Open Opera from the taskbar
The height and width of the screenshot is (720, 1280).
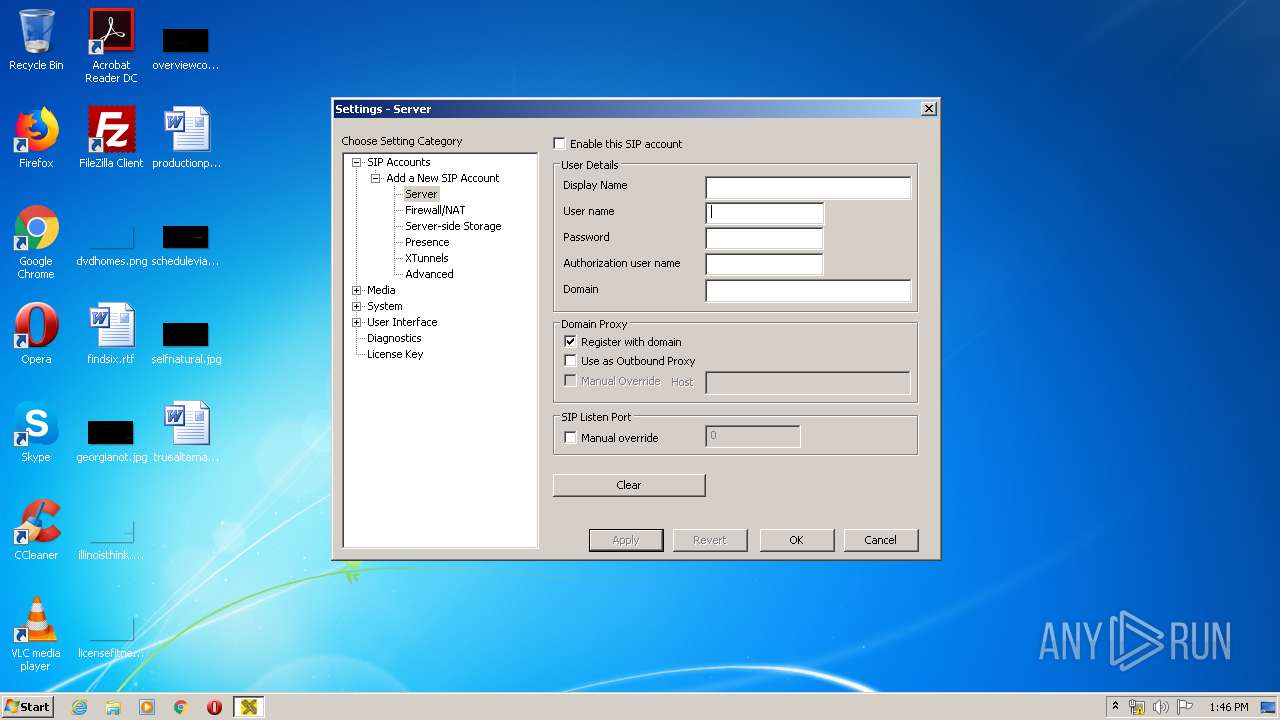tap(214, 707)
